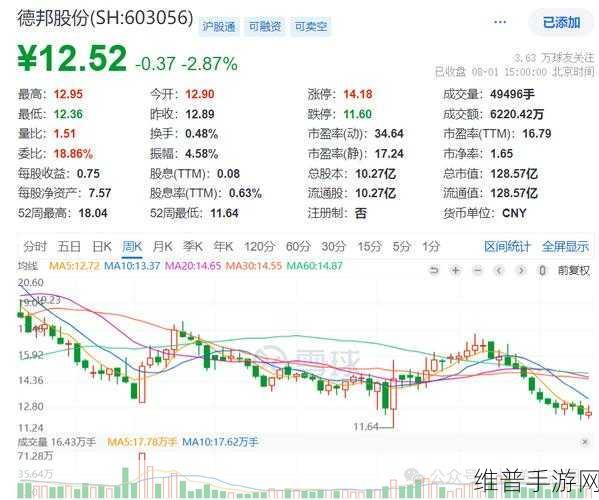Click the chart reset undo arrow icon

[x=434, y=270]
